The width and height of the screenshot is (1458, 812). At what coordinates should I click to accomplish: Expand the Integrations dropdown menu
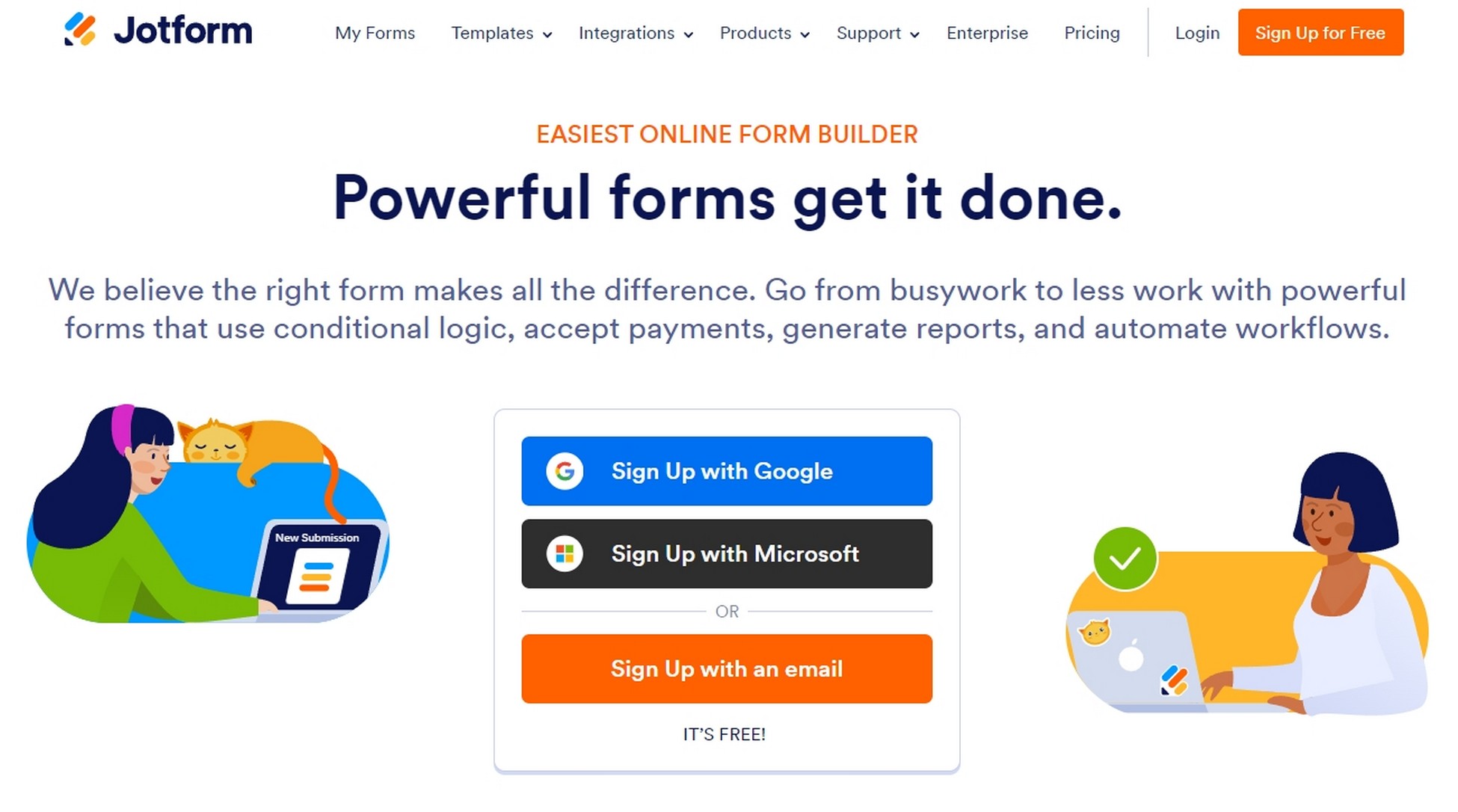(636, 33)
